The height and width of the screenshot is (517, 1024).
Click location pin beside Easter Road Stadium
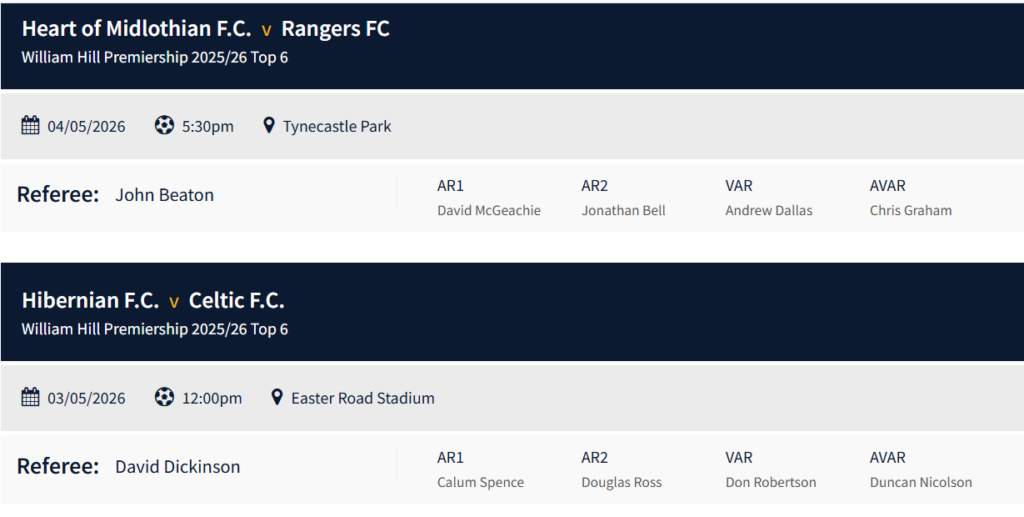pos(276,398)
